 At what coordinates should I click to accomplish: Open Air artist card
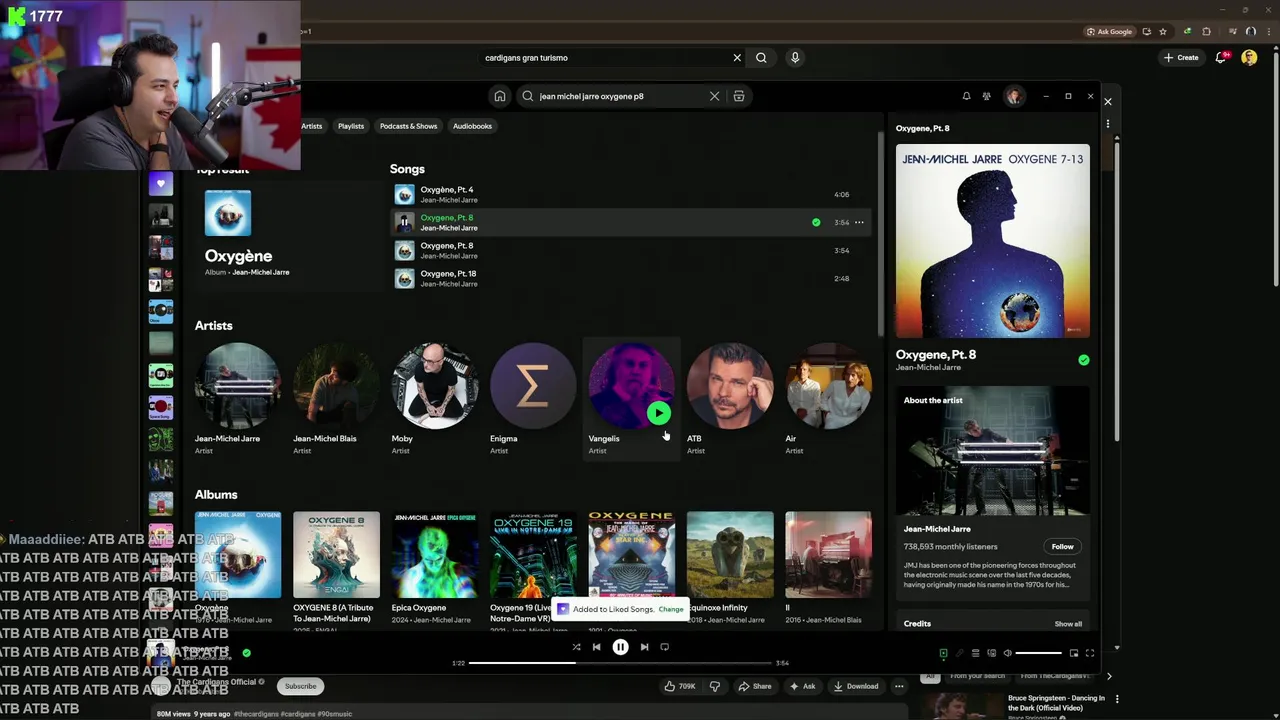coord(828,398)
